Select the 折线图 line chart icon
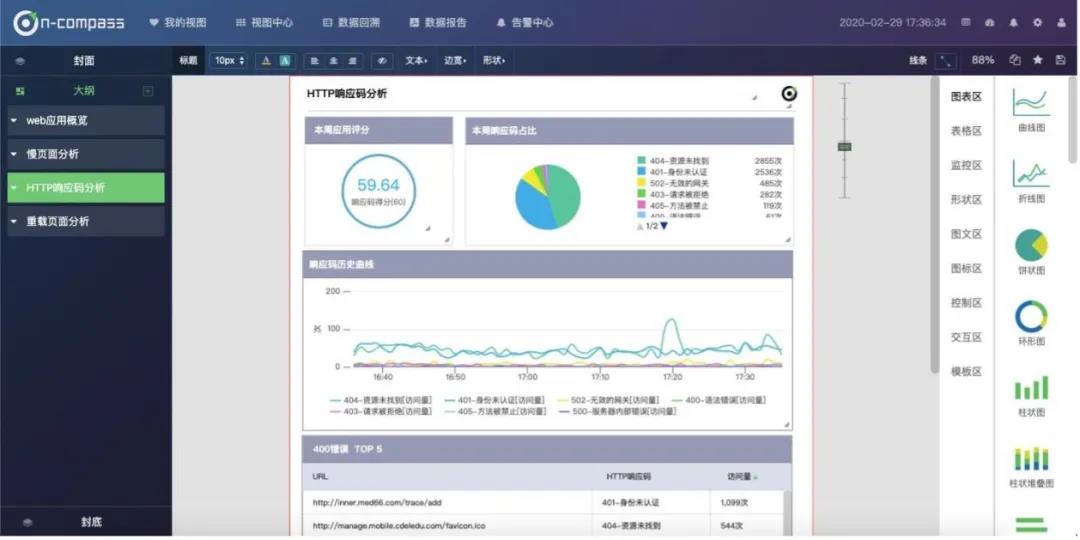This screenshot has width=1080, height=540. click(x=1031, y=173)
